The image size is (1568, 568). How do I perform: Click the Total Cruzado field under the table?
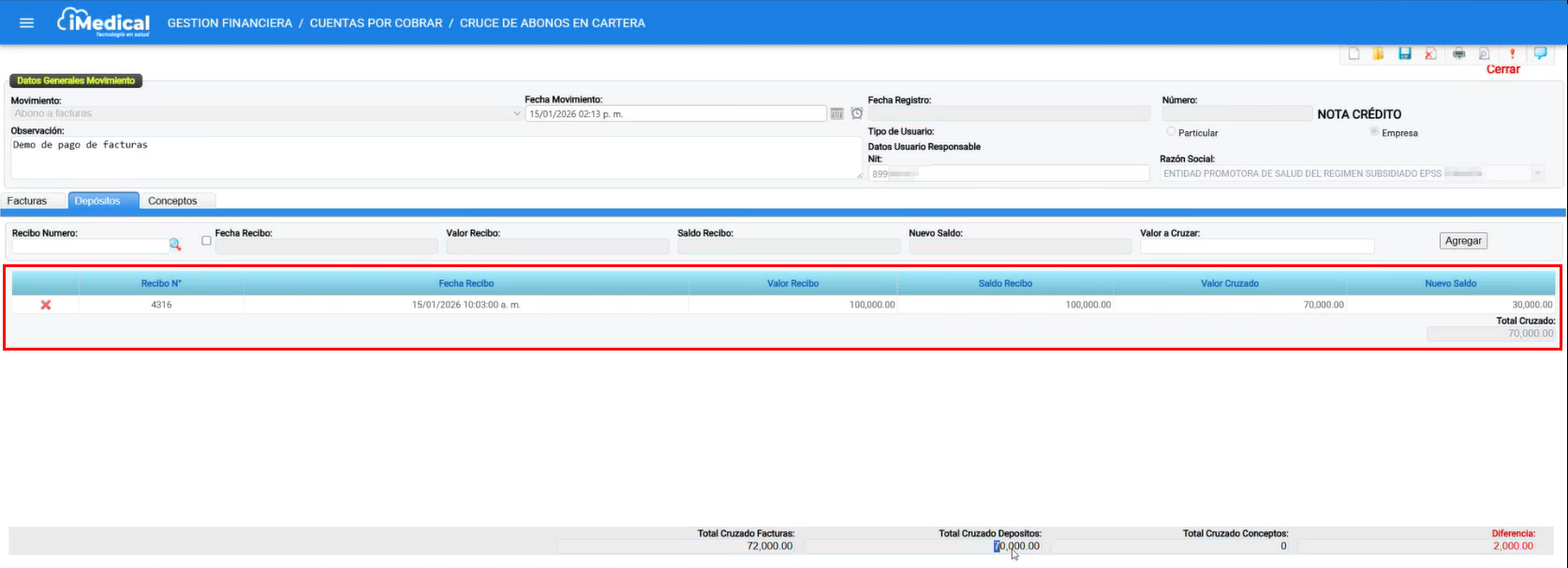pyautogui.click(x=1490, y=334)
